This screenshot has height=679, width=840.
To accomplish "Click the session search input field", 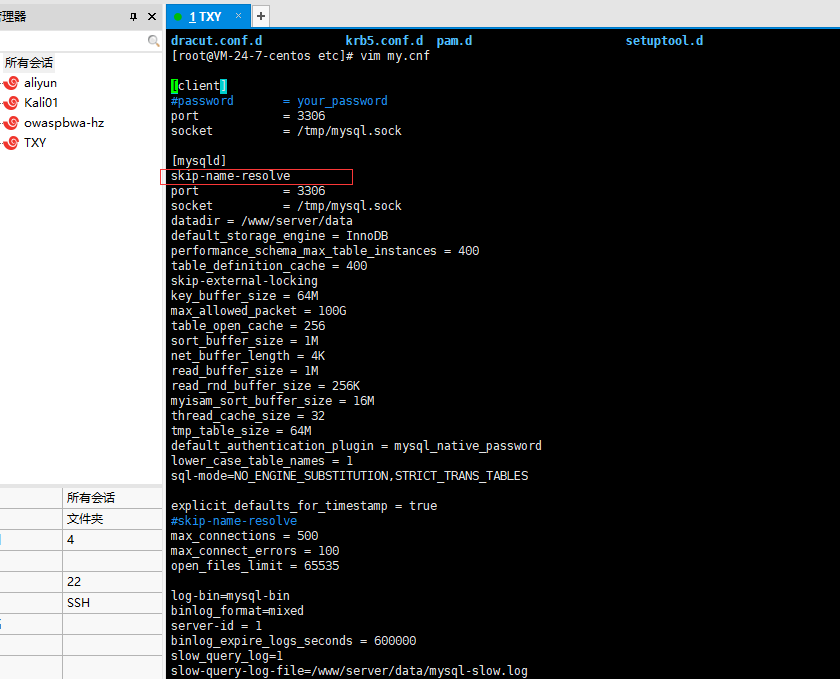I will tap(73, 41).
